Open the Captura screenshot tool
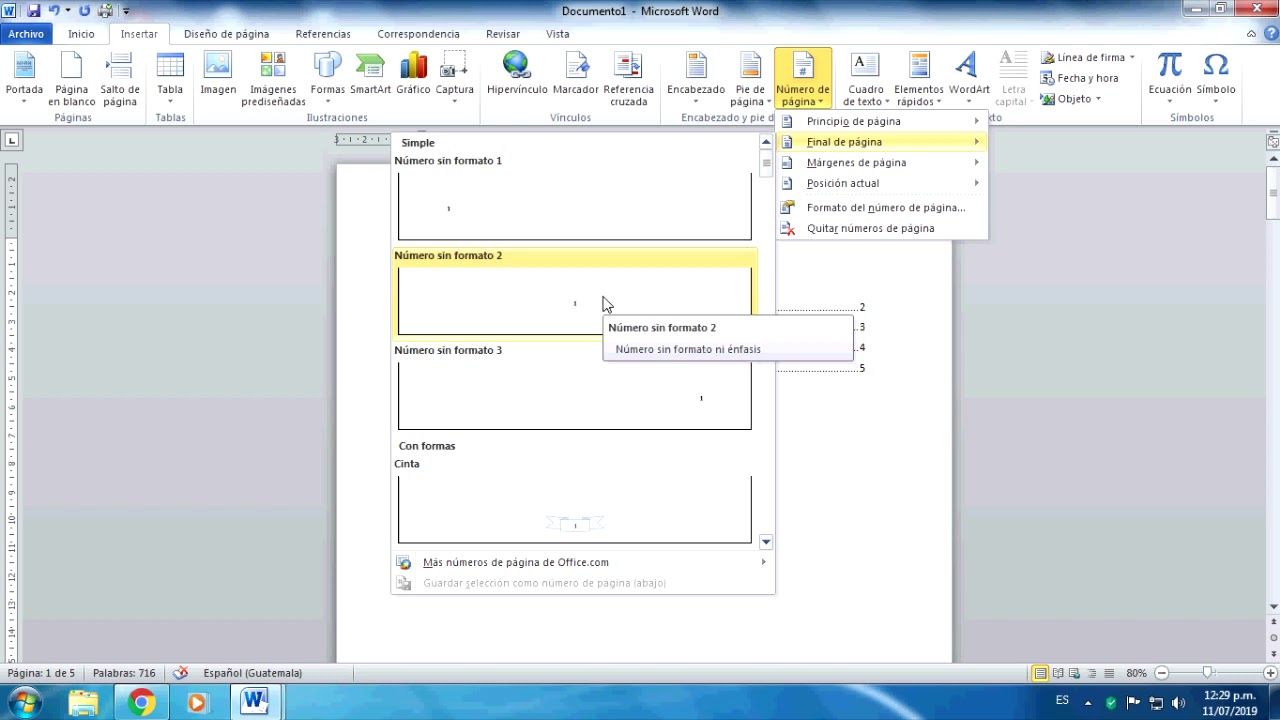Screen dimensions: 1280x720 (x=454, y=79)
